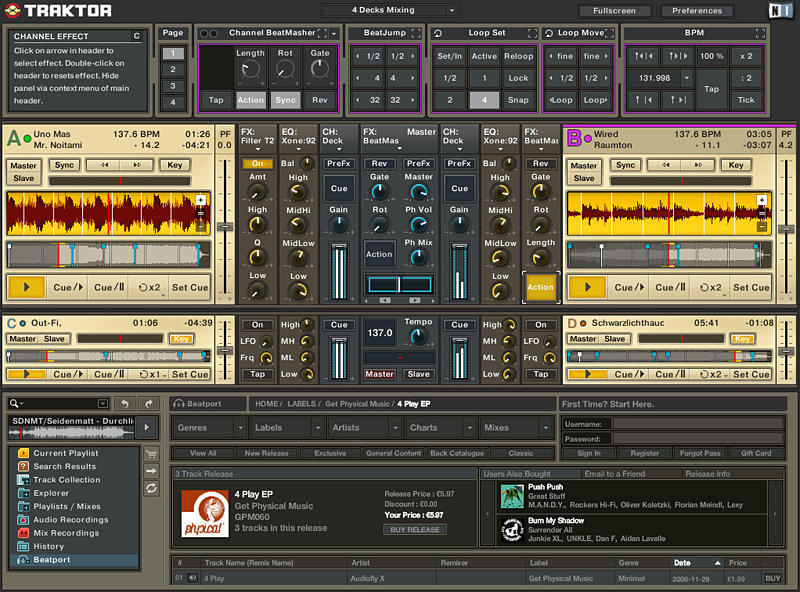The width and height of the screenshot is (800, 592).
Task: Click the shopping cart icon in browser
Action: pos(152,453)
